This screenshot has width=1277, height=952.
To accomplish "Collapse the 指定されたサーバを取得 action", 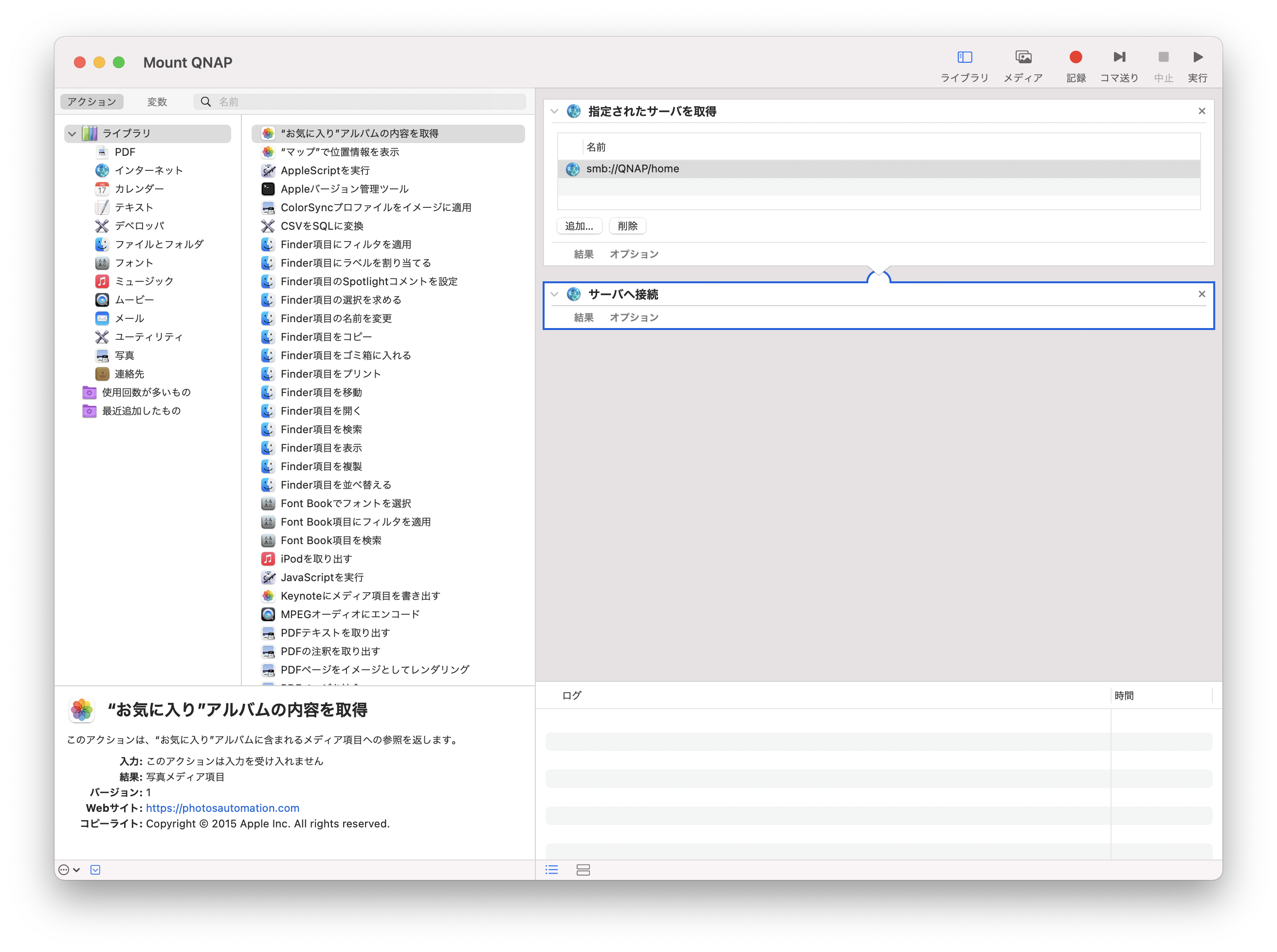I will coord(554,111).
